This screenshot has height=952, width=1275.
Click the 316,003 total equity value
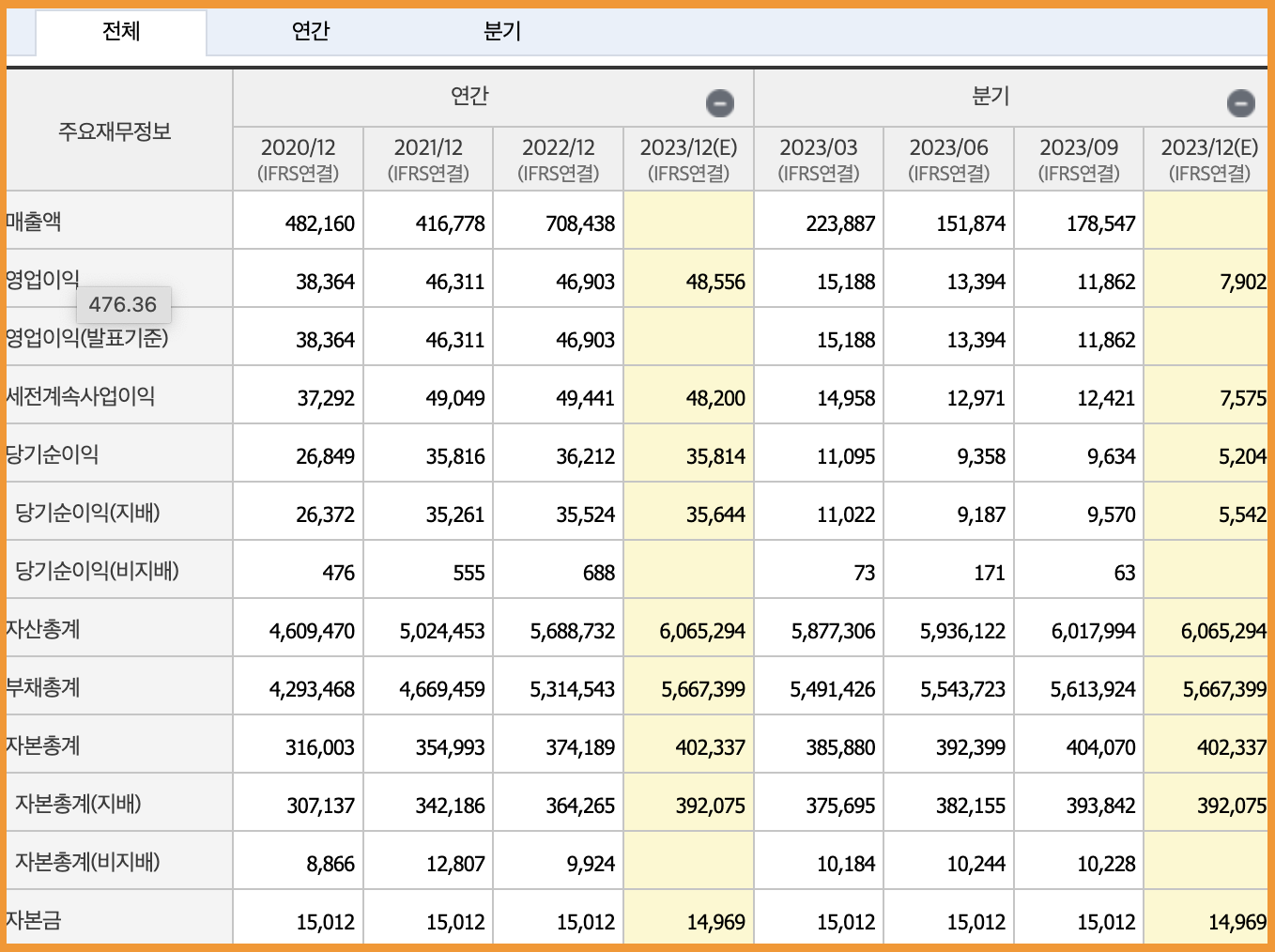[x=320, y=747]
